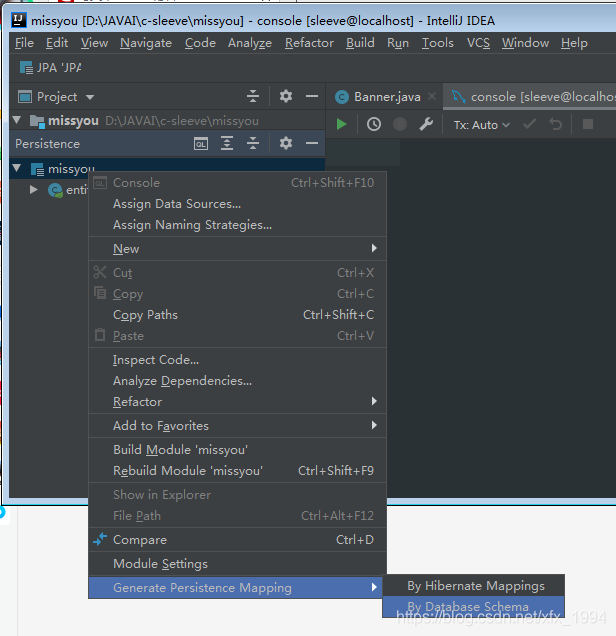
Task: Choose Rebuild Module 'missyou'
Action: (238, 471)
